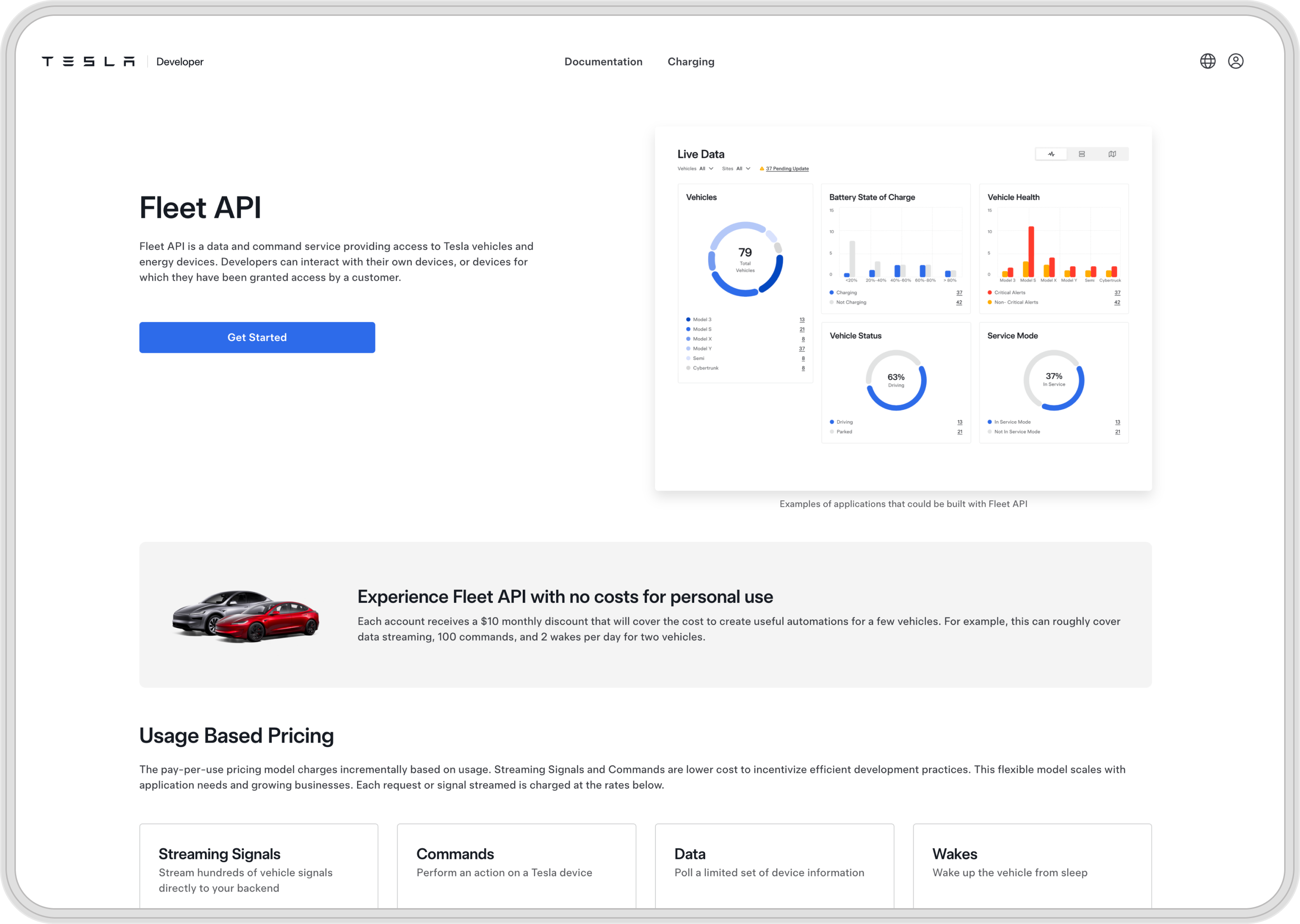This screenshot has height=924, width=1300.
Task: Select the Wakes pricing card
Action: tap(1032, 866)
